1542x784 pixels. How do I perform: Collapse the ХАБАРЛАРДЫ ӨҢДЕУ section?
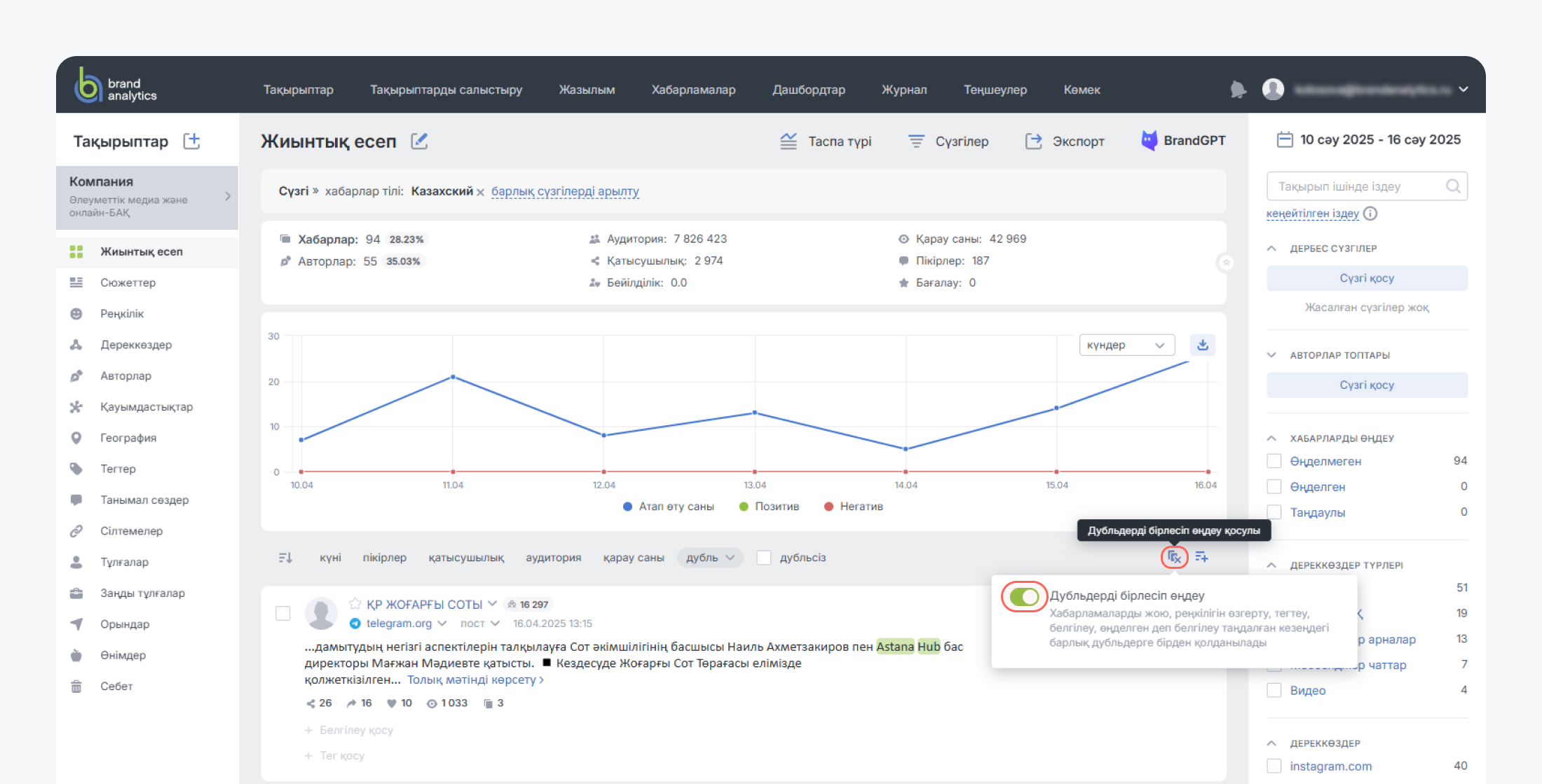[x=1271, y=439]
